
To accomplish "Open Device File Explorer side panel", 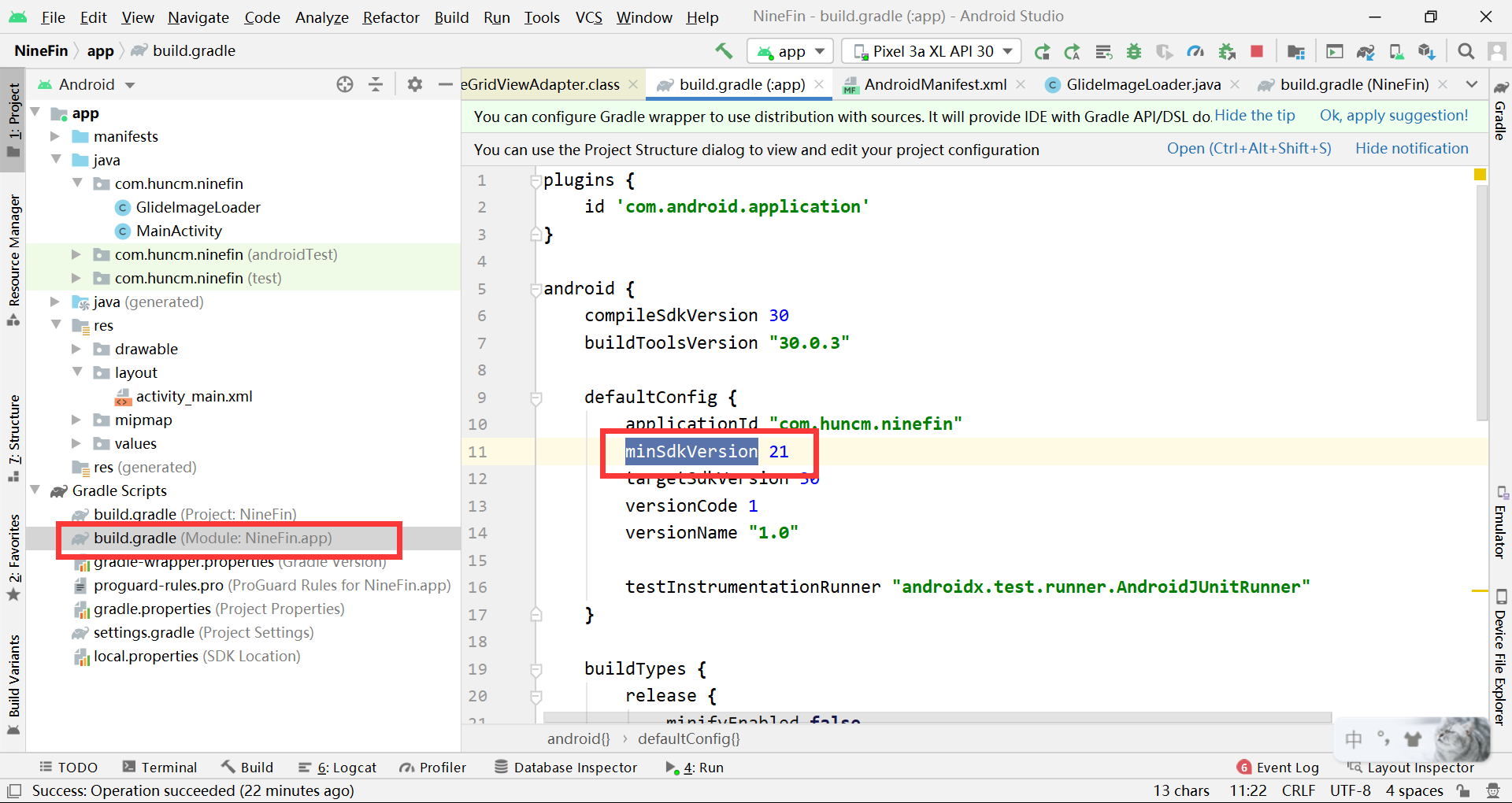I will tap(1500, 658).
